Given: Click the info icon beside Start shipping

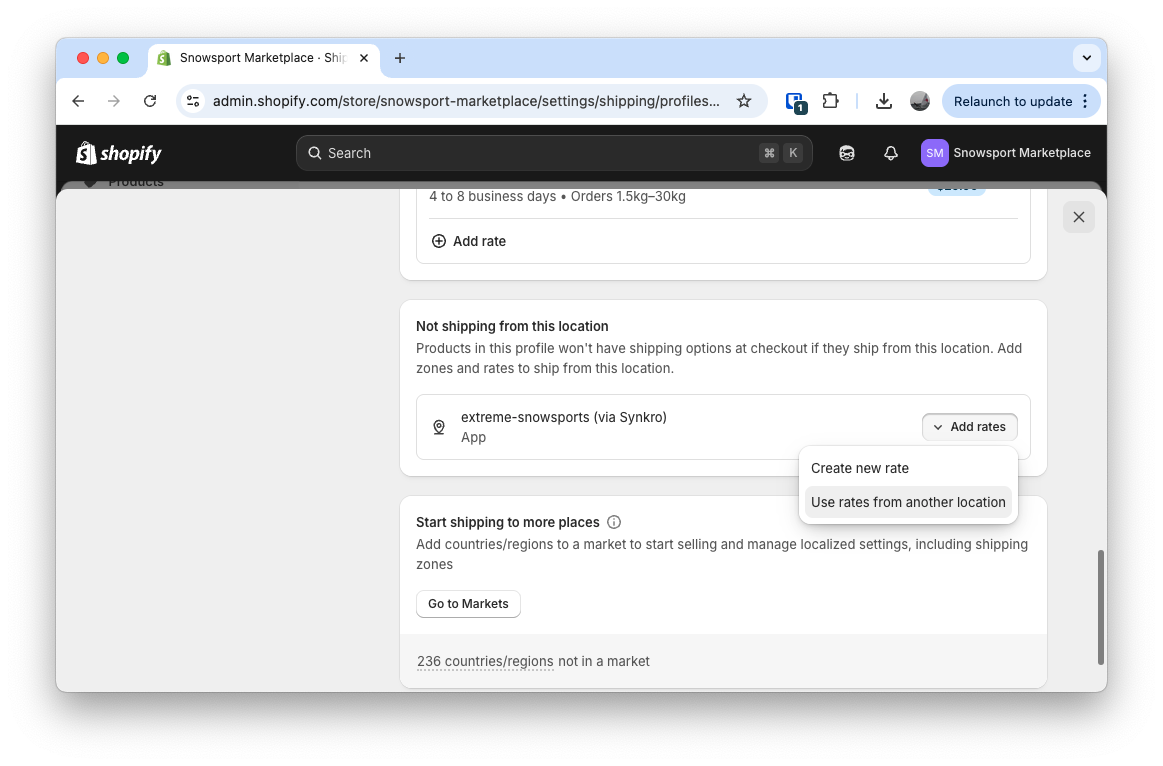Looking at the screenshot, I should pyautogui.click(x=614, y=522).
